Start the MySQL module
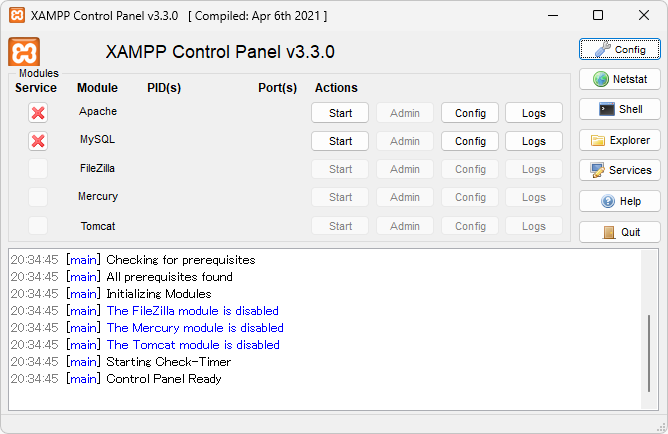This screenshot has width=668, height=434. point(340,141)
